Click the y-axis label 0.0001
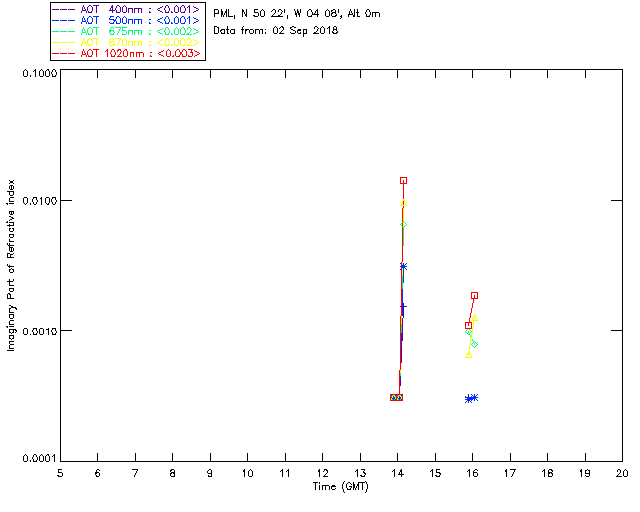Screen dimensions: 640x512 [40, 459]
